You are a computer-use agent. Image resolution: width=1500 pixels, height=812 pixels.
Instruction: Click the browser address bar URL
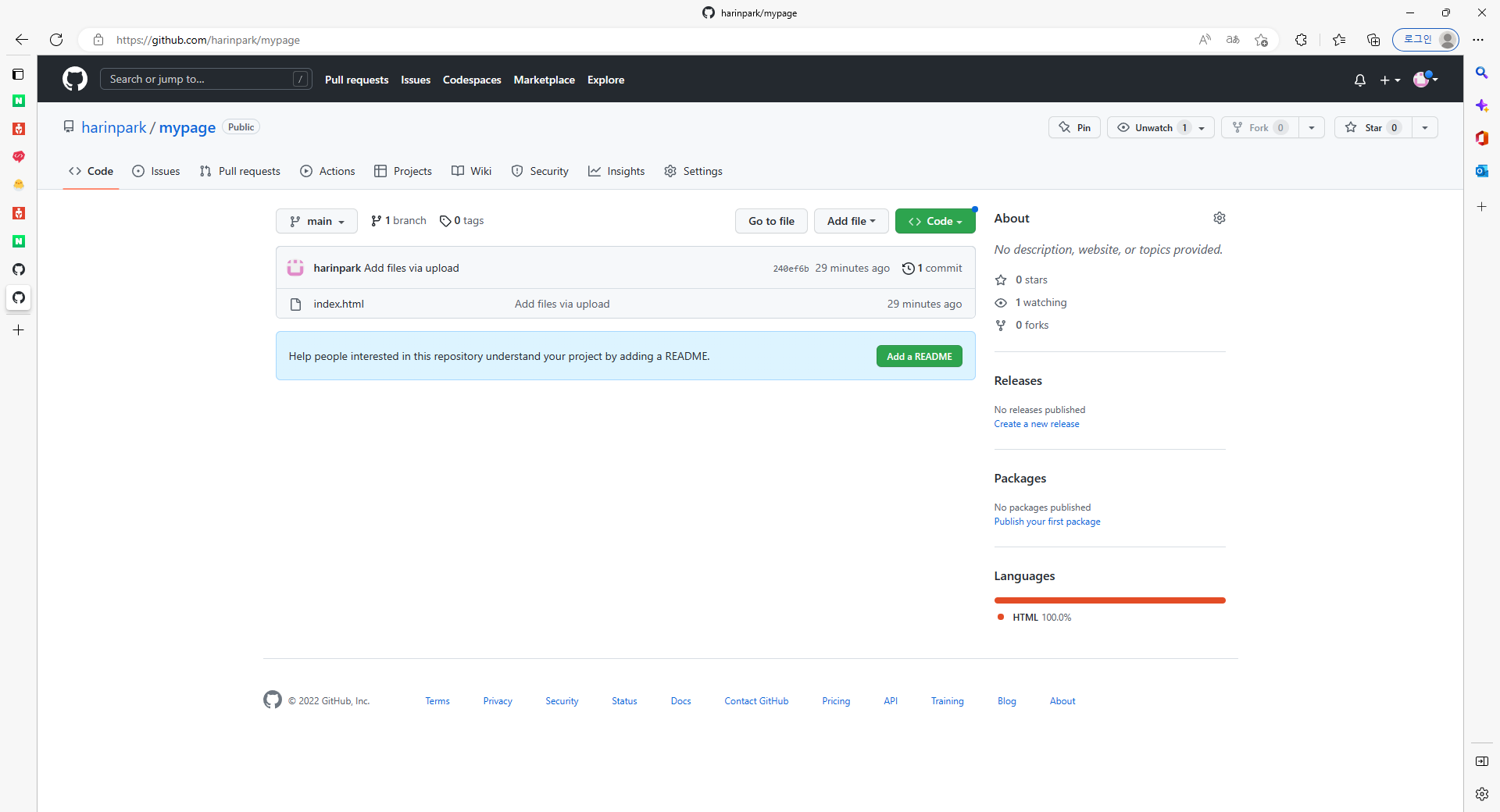click(208, 40)
